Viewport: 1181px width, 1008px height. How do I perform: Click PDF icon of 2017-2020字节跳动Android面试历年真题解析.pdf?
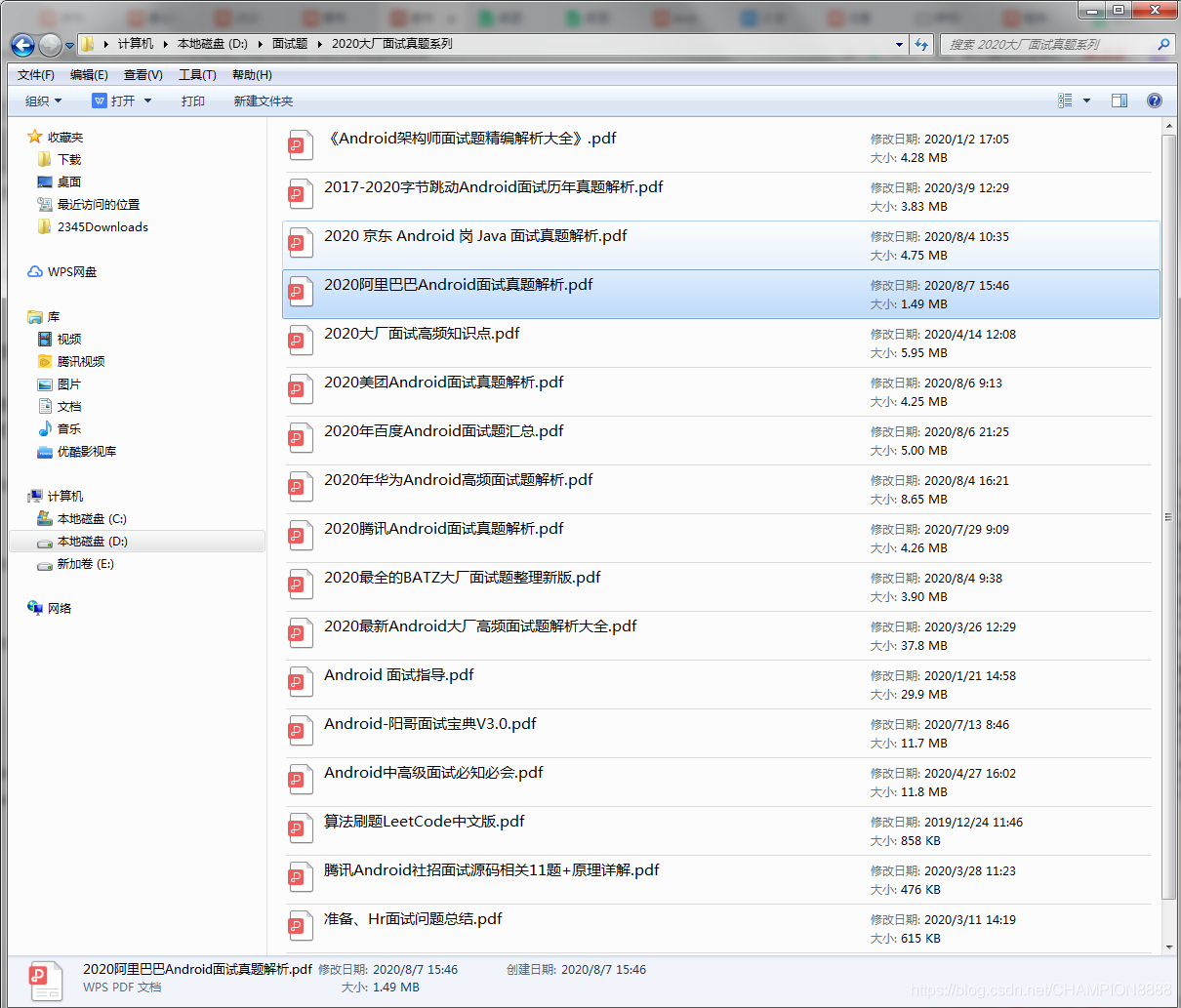301,193
